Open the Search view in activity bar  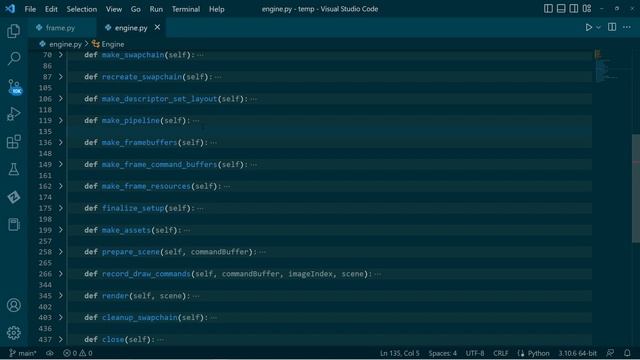point(13,58)
